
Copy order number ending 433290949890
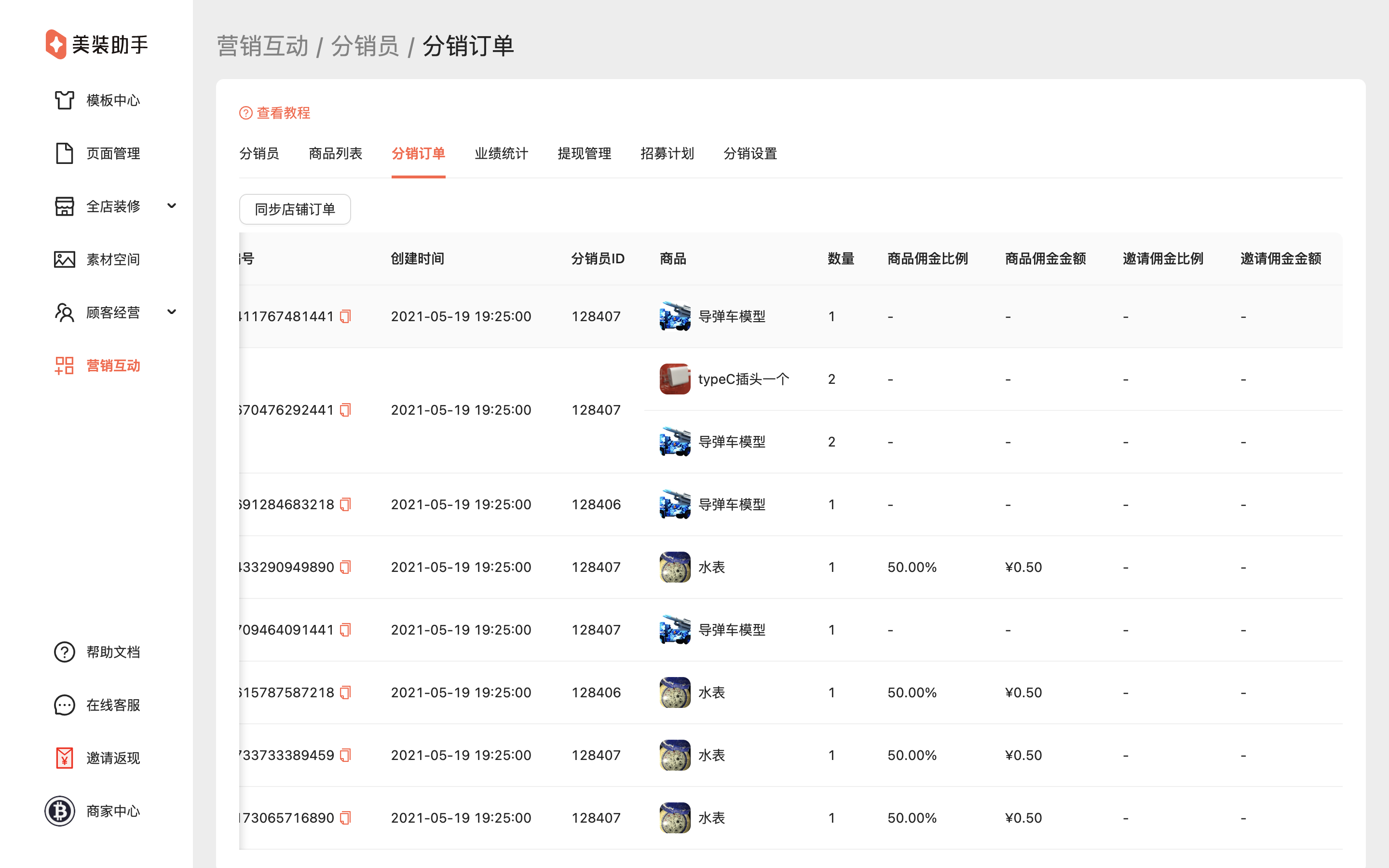tap(345, 567)
